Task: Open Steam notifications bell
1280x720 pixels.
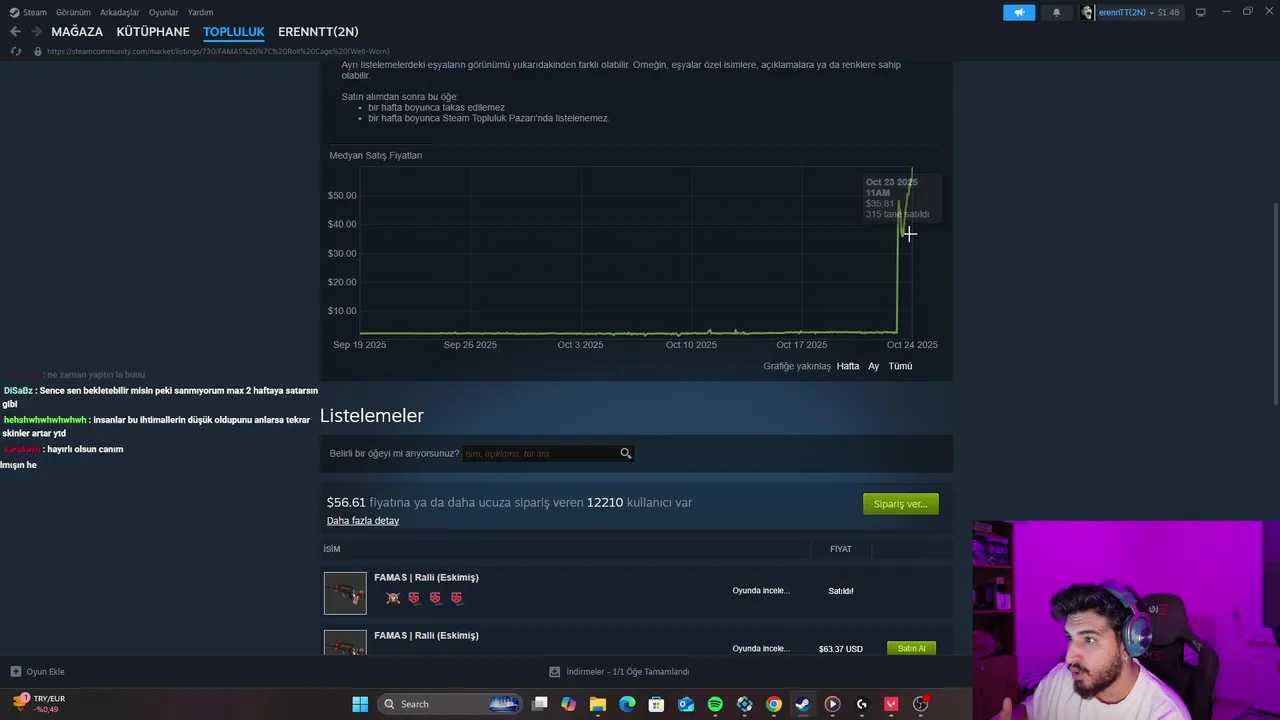Action: coord(1056,12)
